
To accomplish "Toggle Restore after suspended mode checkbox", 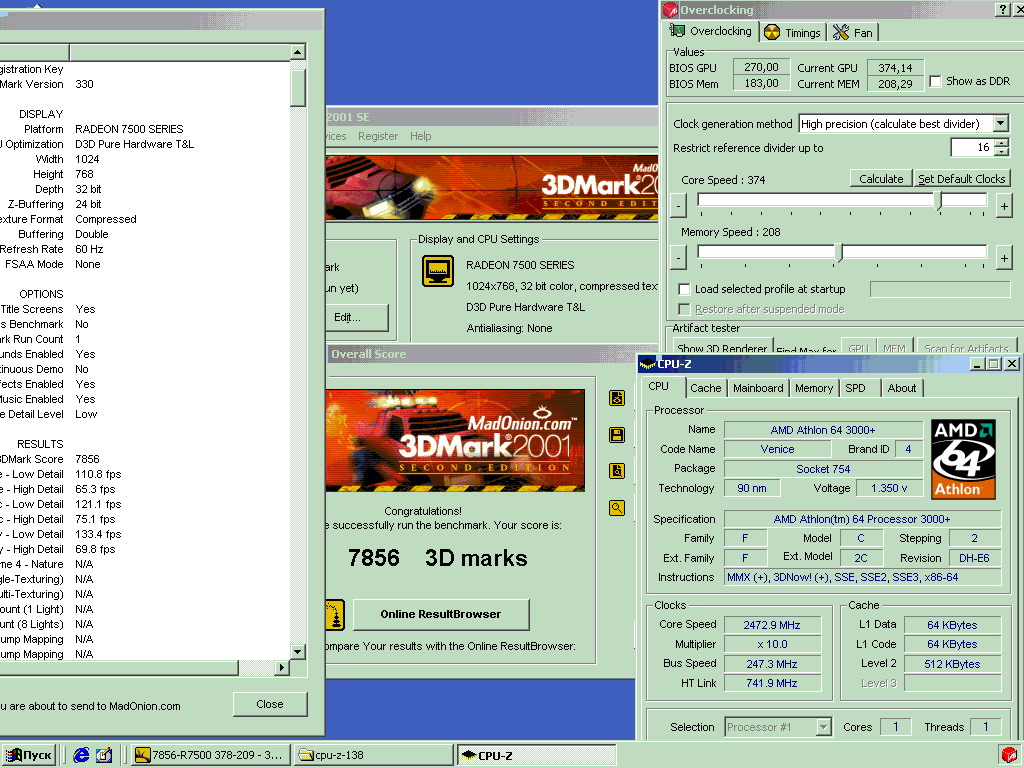I will (684, 309).
